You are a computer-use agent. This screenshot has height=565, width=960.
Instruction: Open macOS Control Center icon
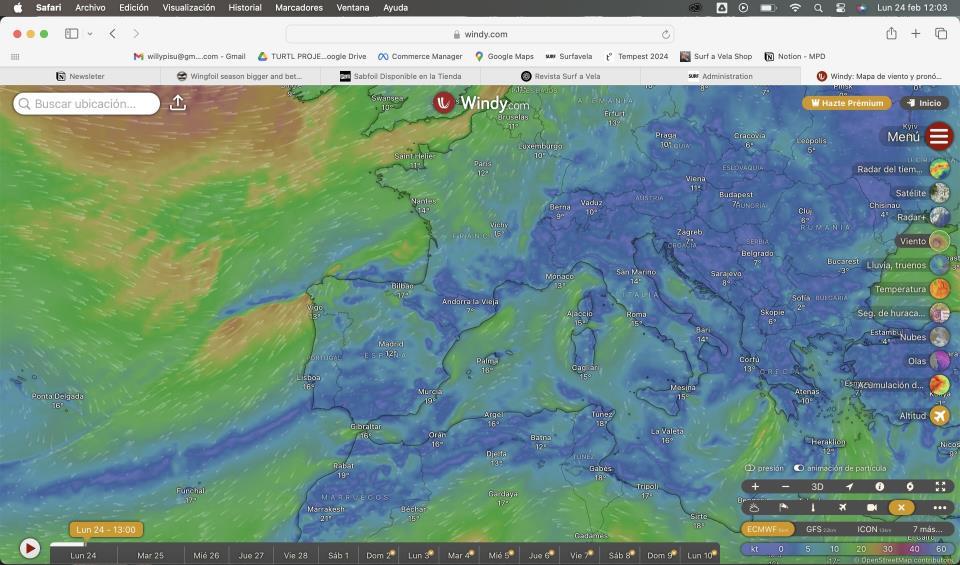(840, 8)
